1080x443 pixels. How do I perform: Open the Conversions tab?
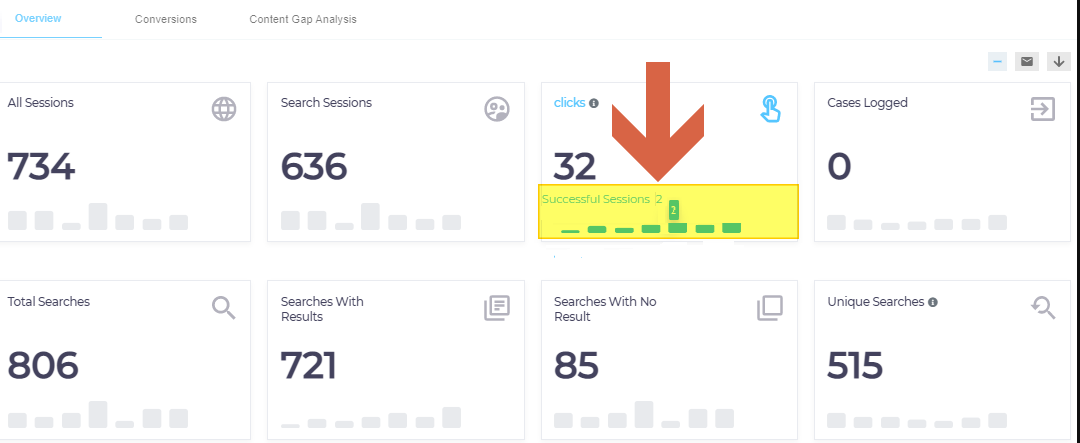coord(166,19)
